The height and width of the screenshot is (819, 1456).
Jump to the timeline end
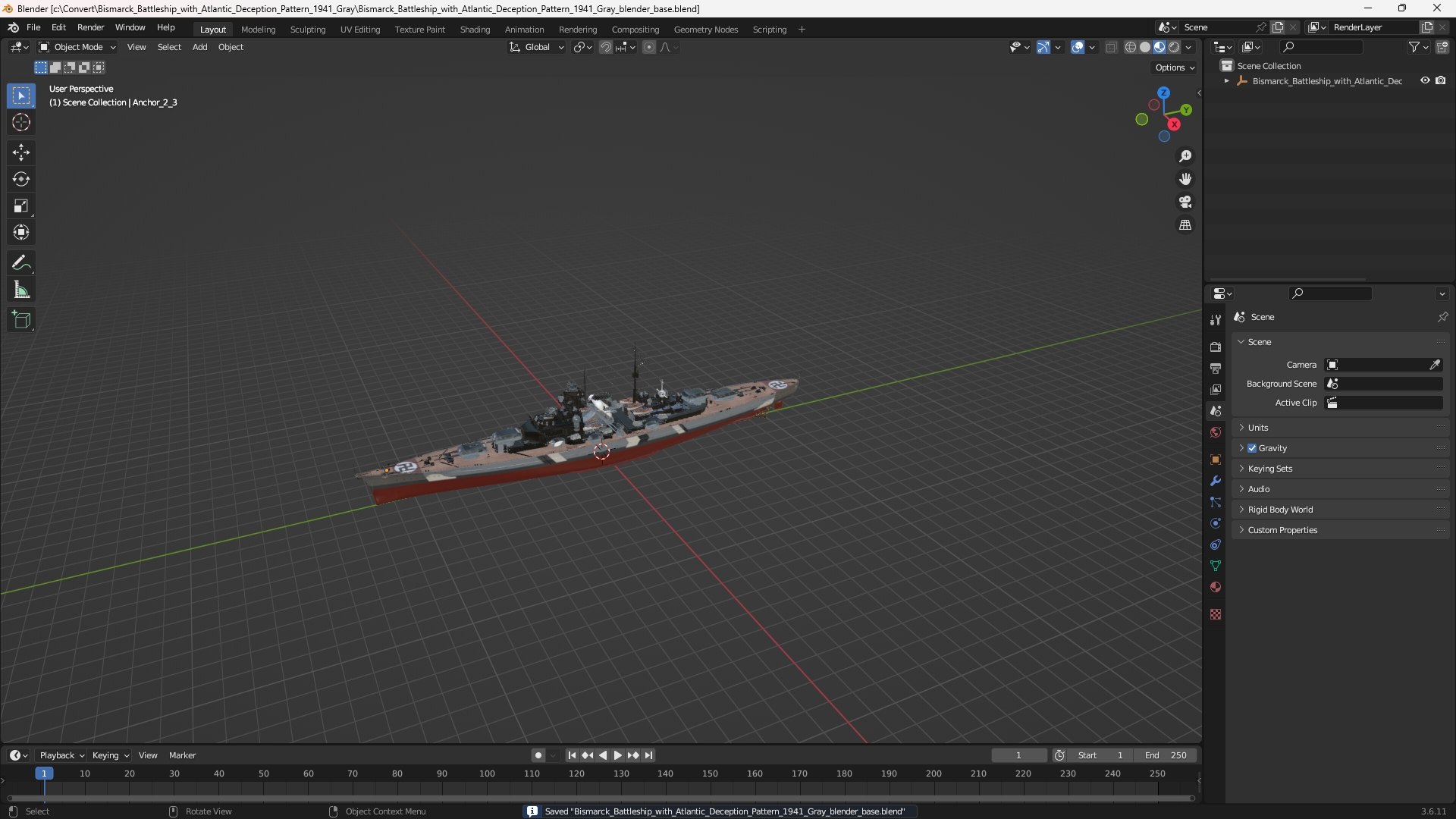(x=648, y=755)
